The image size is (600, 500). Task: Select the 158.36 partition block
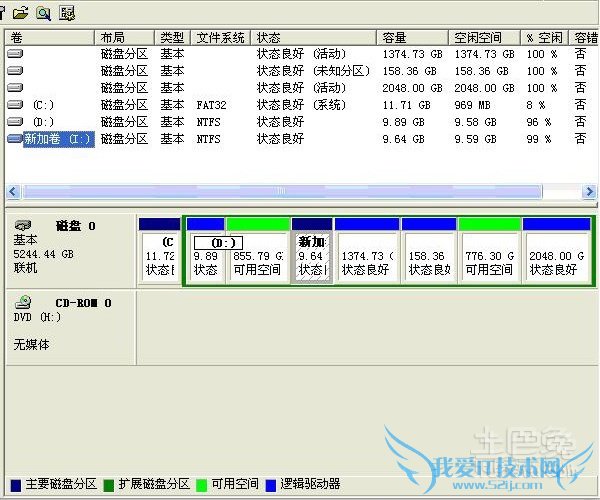pos(429,251)
